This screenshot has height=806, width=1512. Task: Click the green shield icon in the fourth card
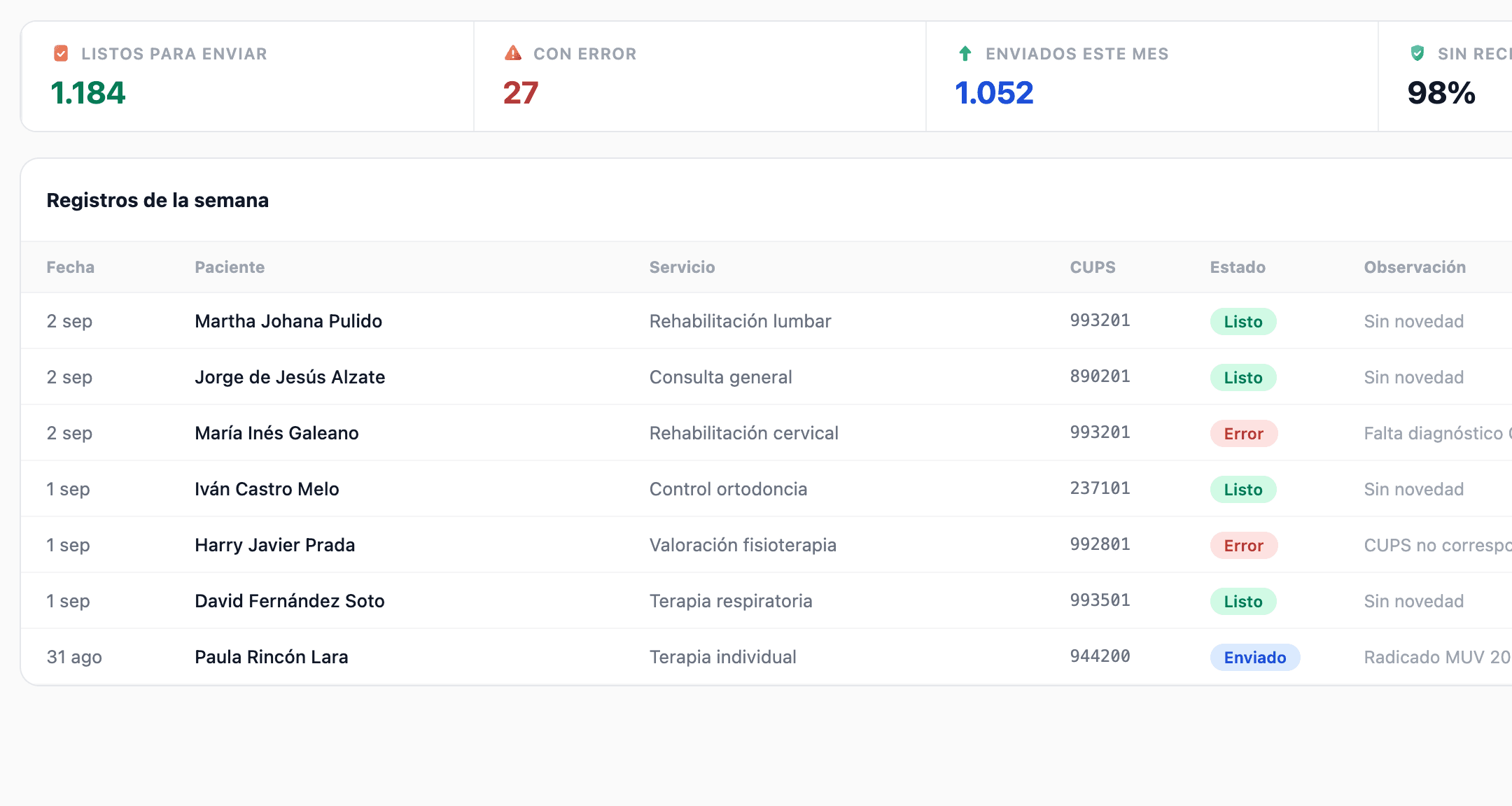click(x=1417, y=53)
